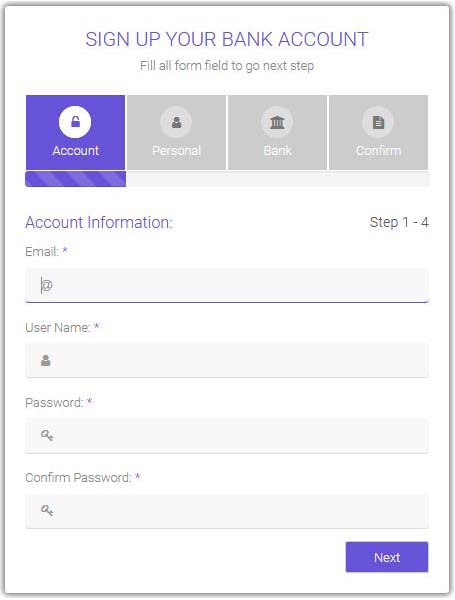
Task: Click the Step 1 - 4 indicator text
Action: pyautogui.click(x=399, y=222)
